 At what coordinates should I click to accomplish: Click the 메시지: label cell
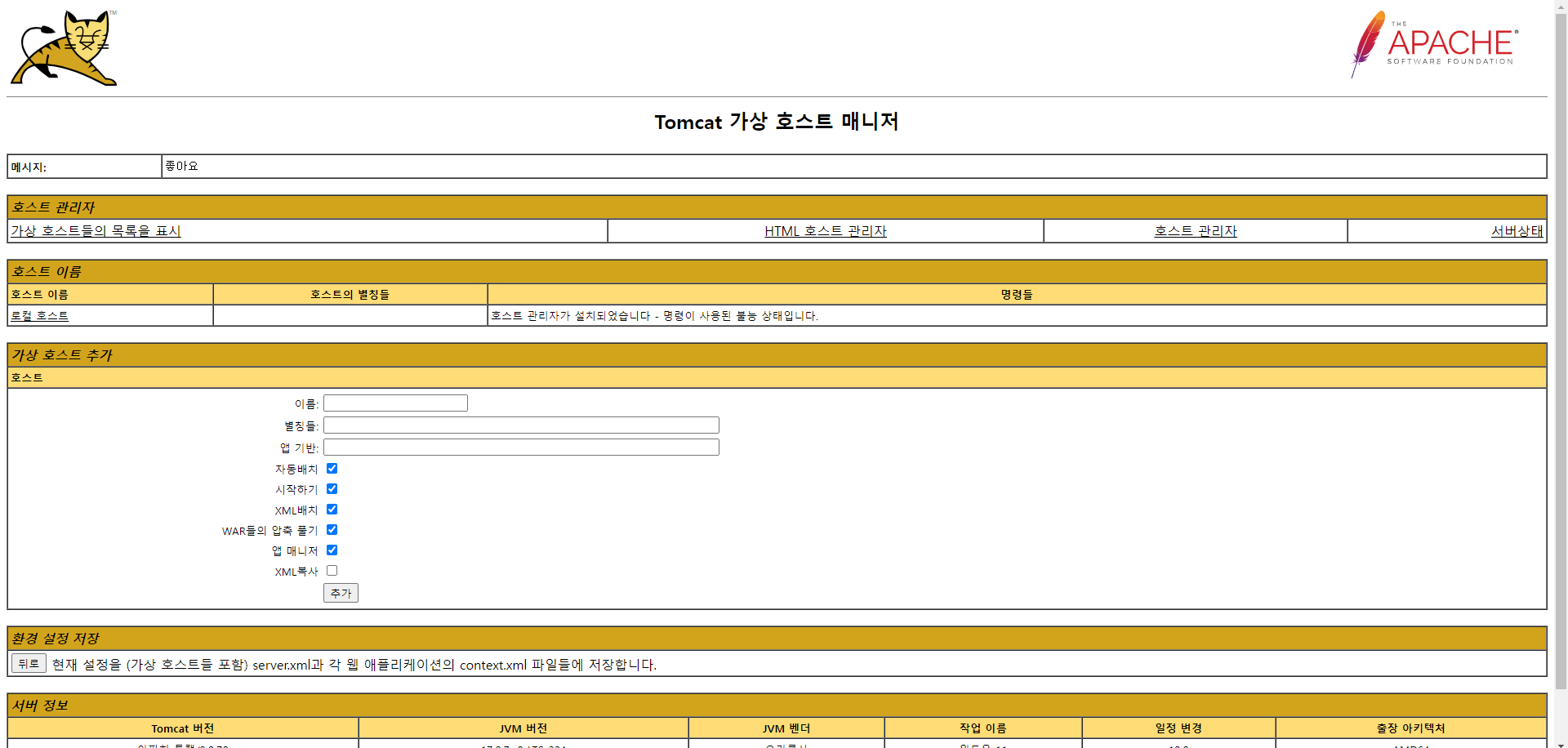[85, 167]
